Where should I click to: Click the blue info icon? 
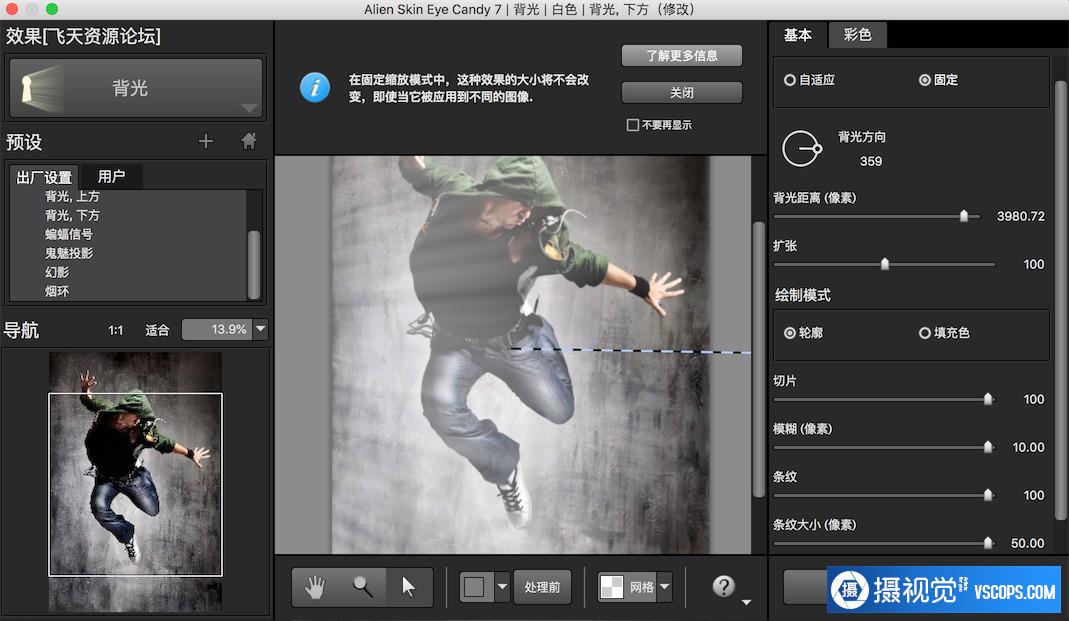point(315,88)
